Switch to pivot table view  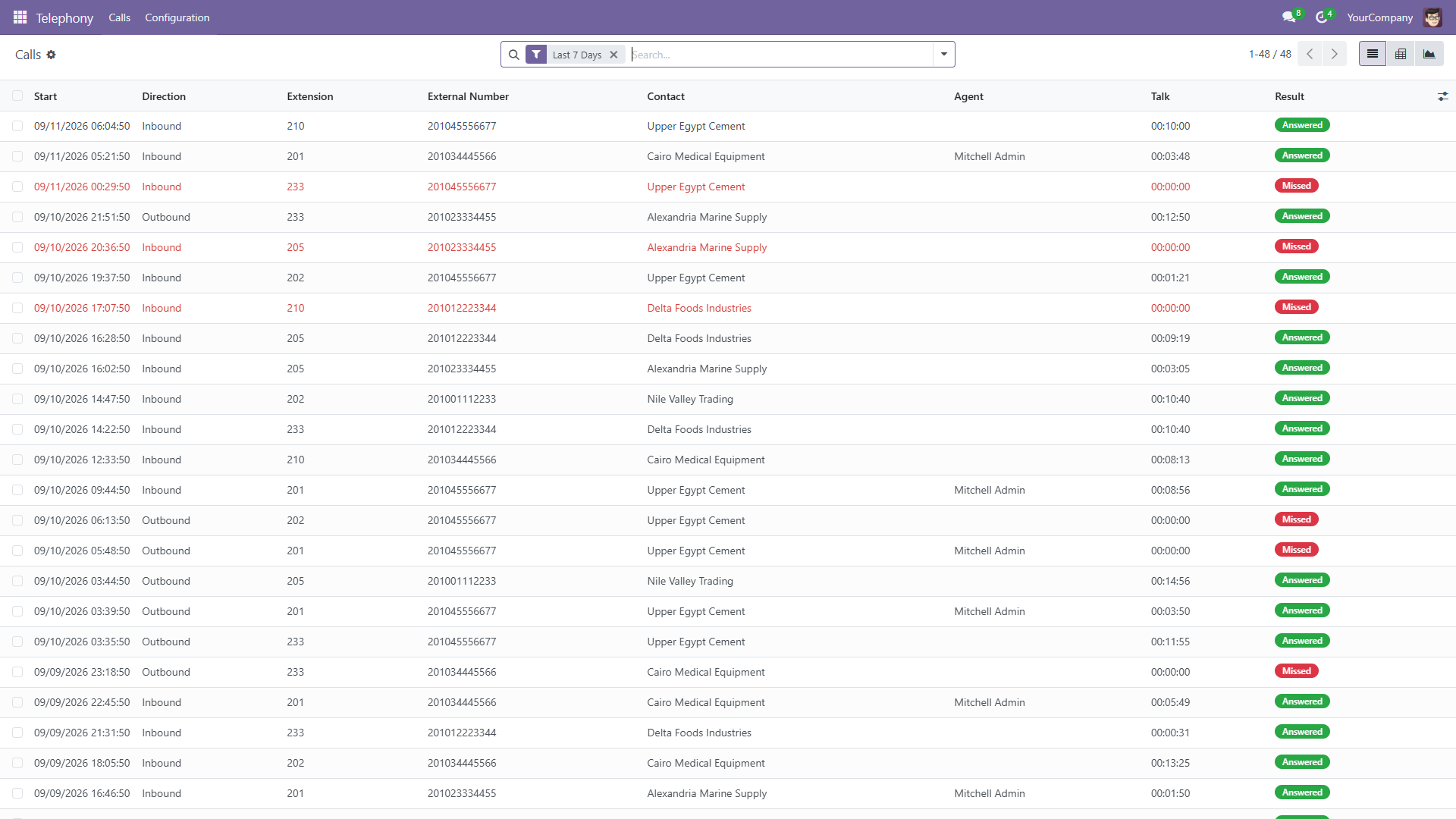pyautogui.click(x=1401, y=54)
